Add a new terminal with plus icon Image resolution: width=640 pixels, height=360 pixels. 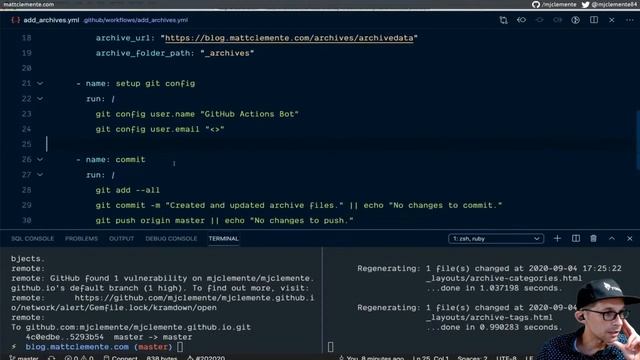557,238
